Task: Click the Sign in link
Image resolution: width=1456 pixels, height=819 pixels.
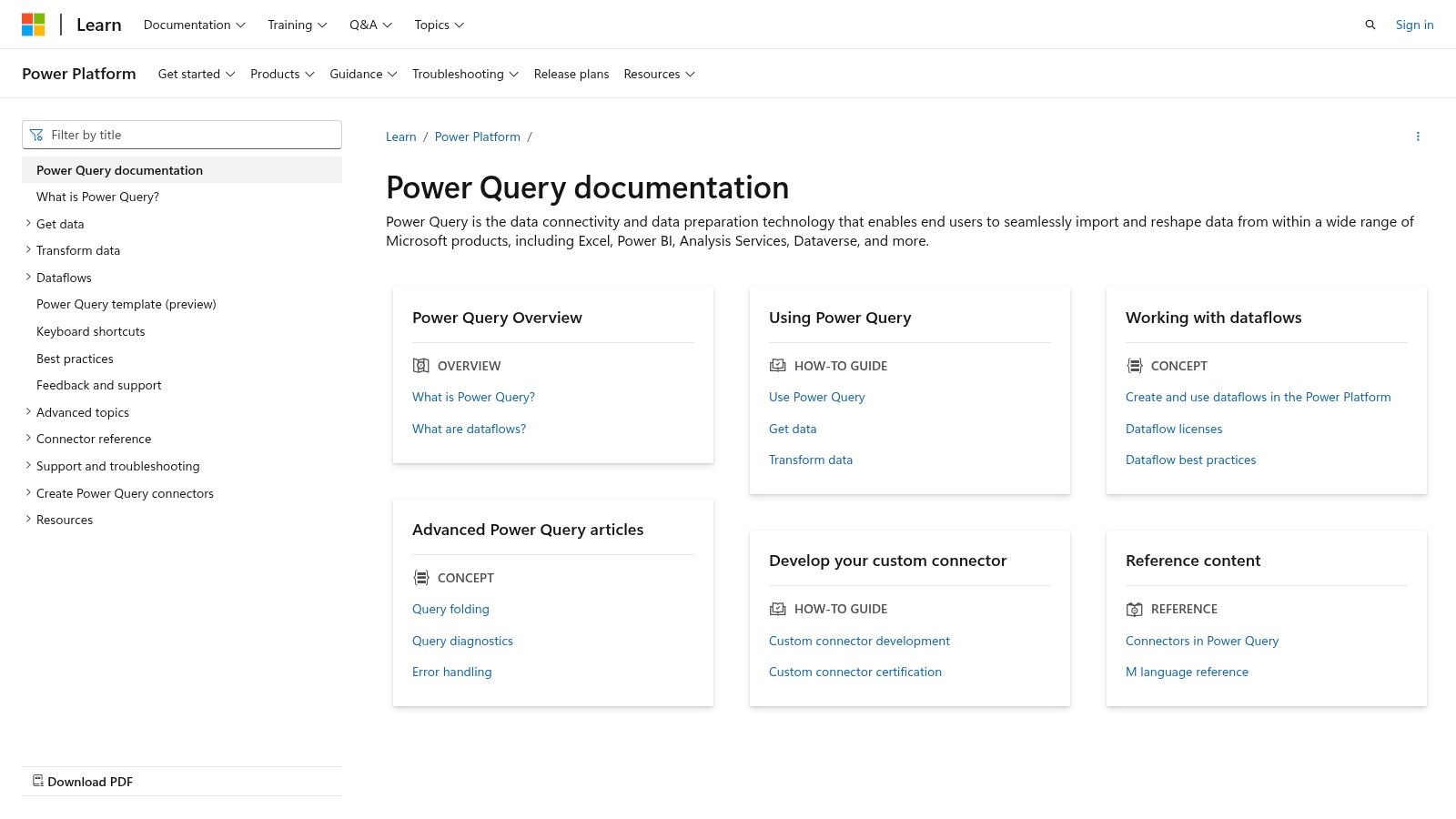Action: [1414, 25]
